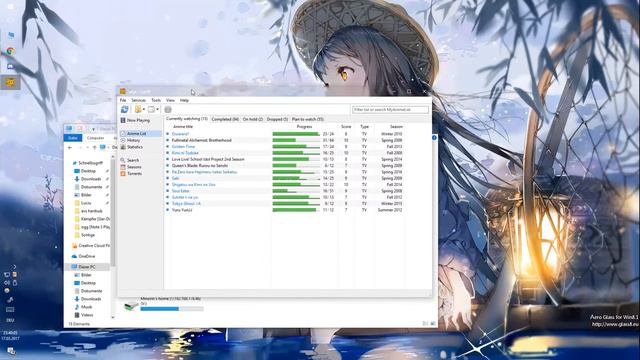Sort by the Type column header

(364, 127)
